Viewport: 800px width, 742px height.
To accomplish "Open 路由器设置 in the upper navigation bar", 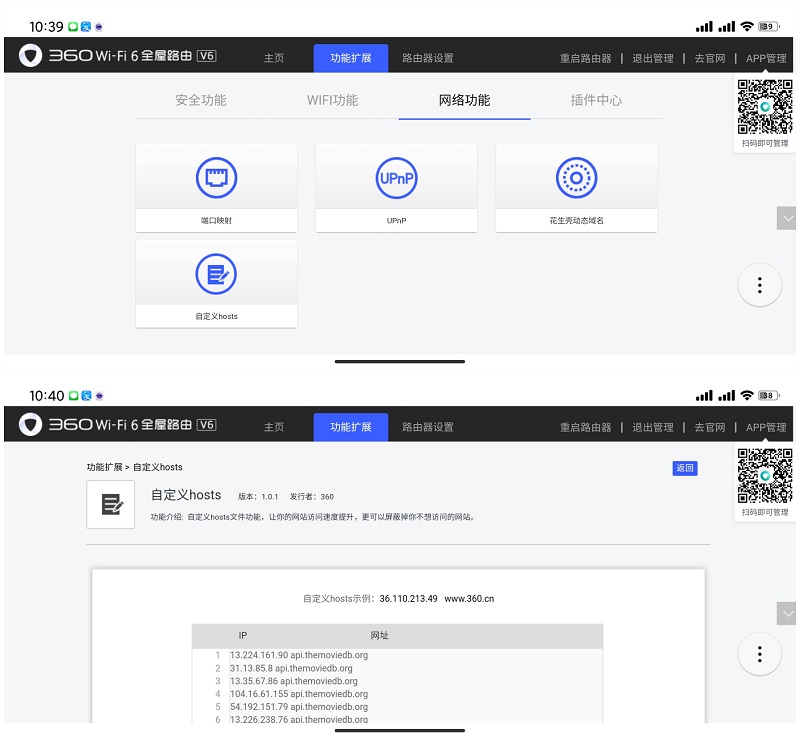I will 428,58.
